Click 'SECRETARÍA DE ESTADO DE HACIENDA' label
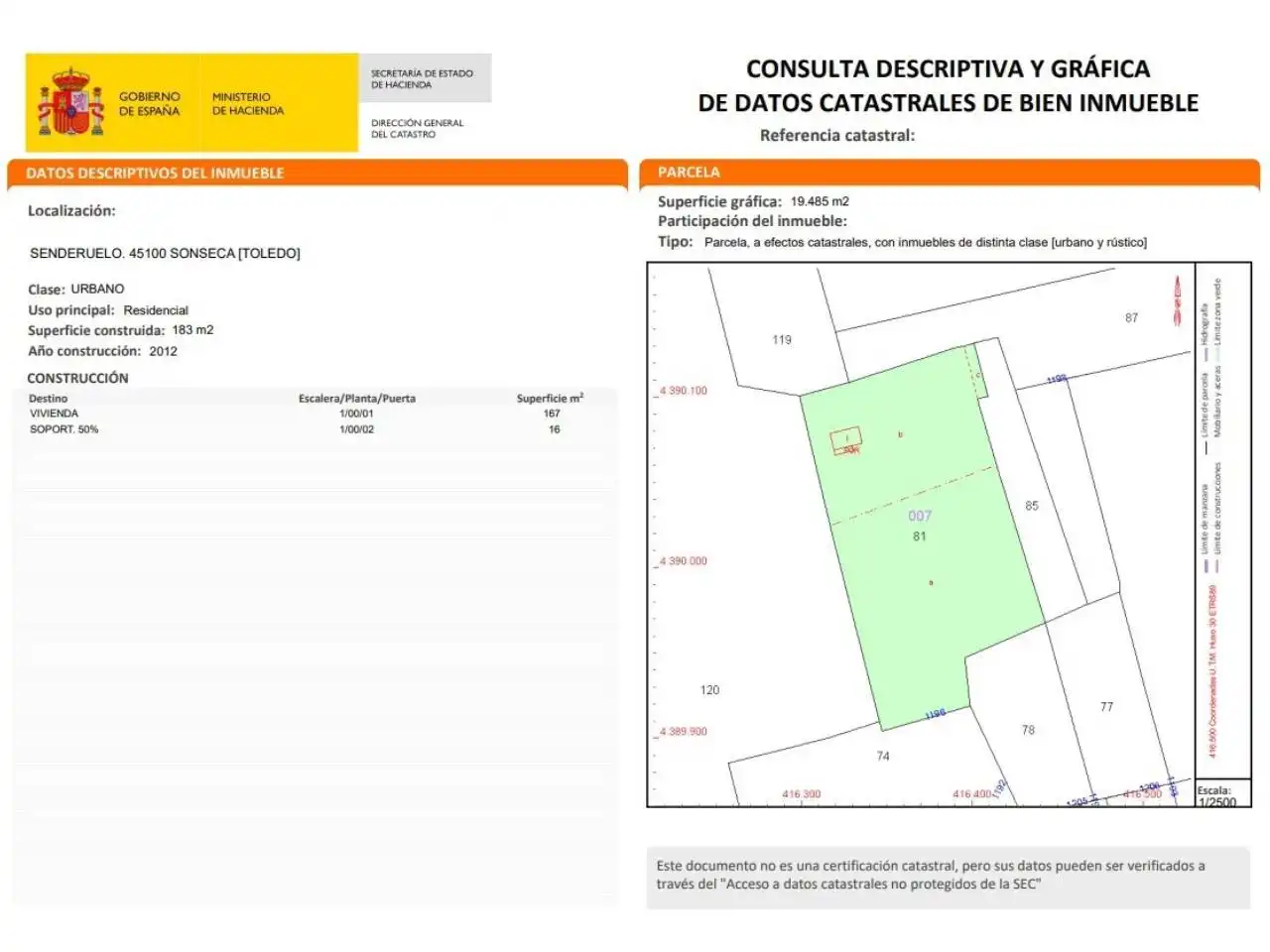The image size is (1270, 952). pos(422,79)
